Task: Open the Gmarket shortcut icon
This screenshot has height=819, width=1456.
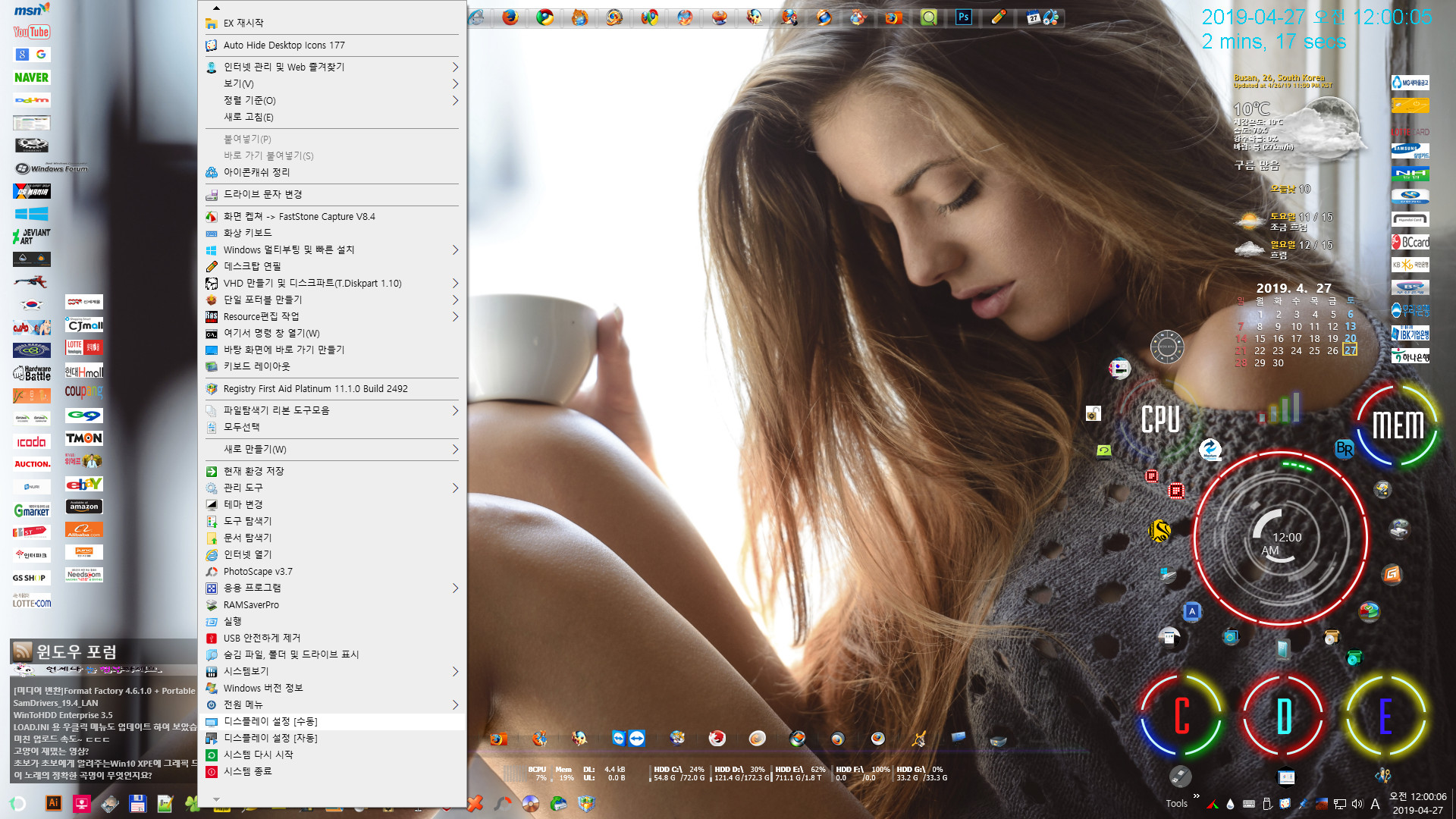Action: 31,510
